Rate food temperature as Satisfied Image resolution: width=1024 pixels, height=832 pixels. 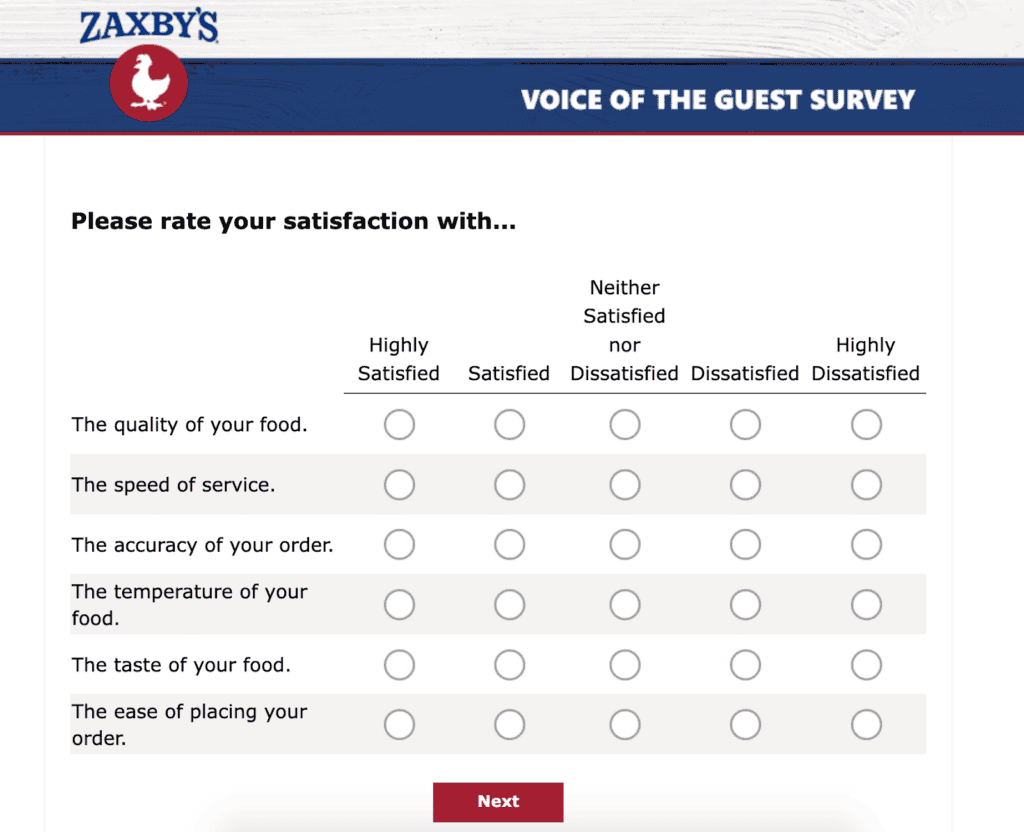tap(509, 605)
